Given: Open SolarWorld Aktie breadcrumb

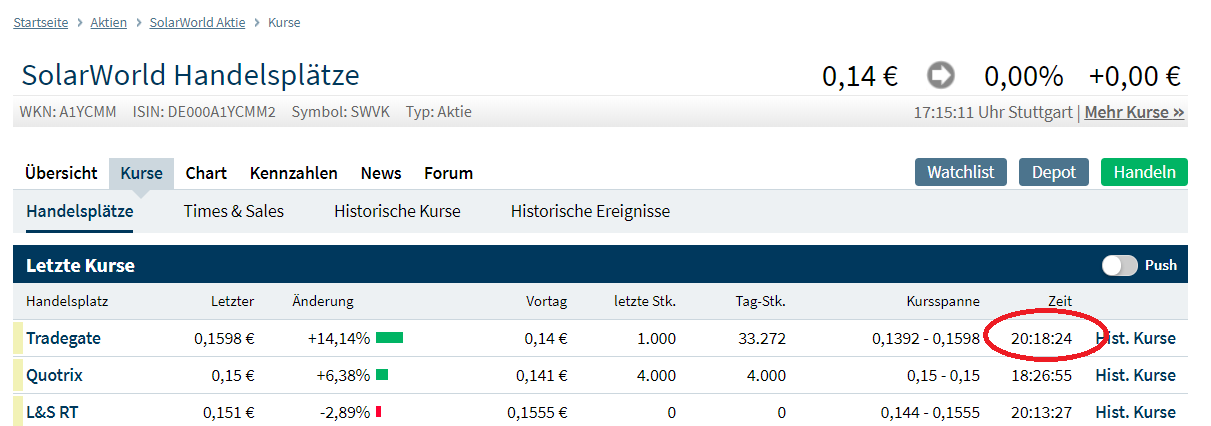Looking at the screenshot, I should [197, 22].
